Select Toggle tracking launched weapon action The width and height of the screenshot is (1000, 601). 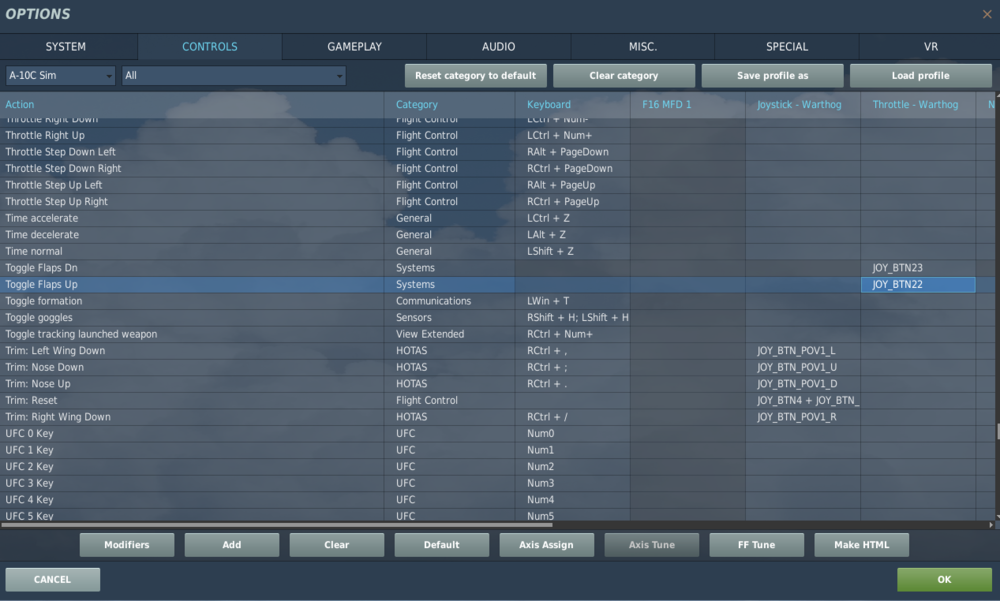pos(191,334)
